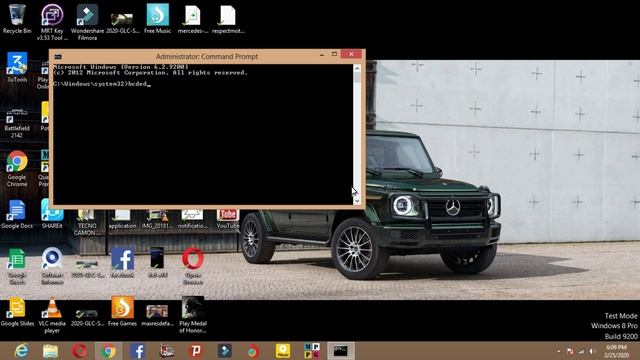Open Google Docs desktop shortcut

[17, 214]
